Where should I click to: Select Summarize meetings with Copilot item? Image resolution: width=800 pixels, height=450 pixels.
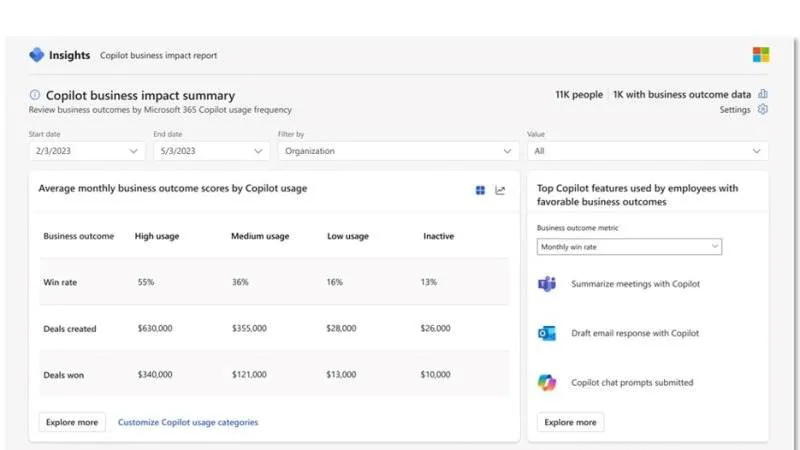click(635, 284)
